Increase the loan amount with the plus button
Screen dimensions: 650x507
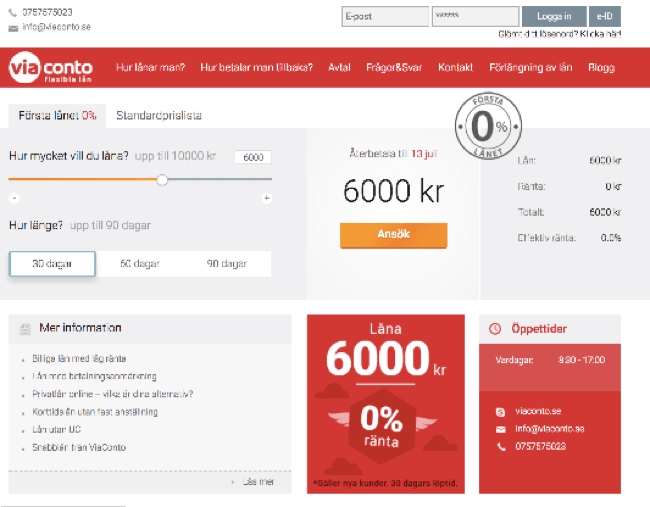[x=267, y=198]
